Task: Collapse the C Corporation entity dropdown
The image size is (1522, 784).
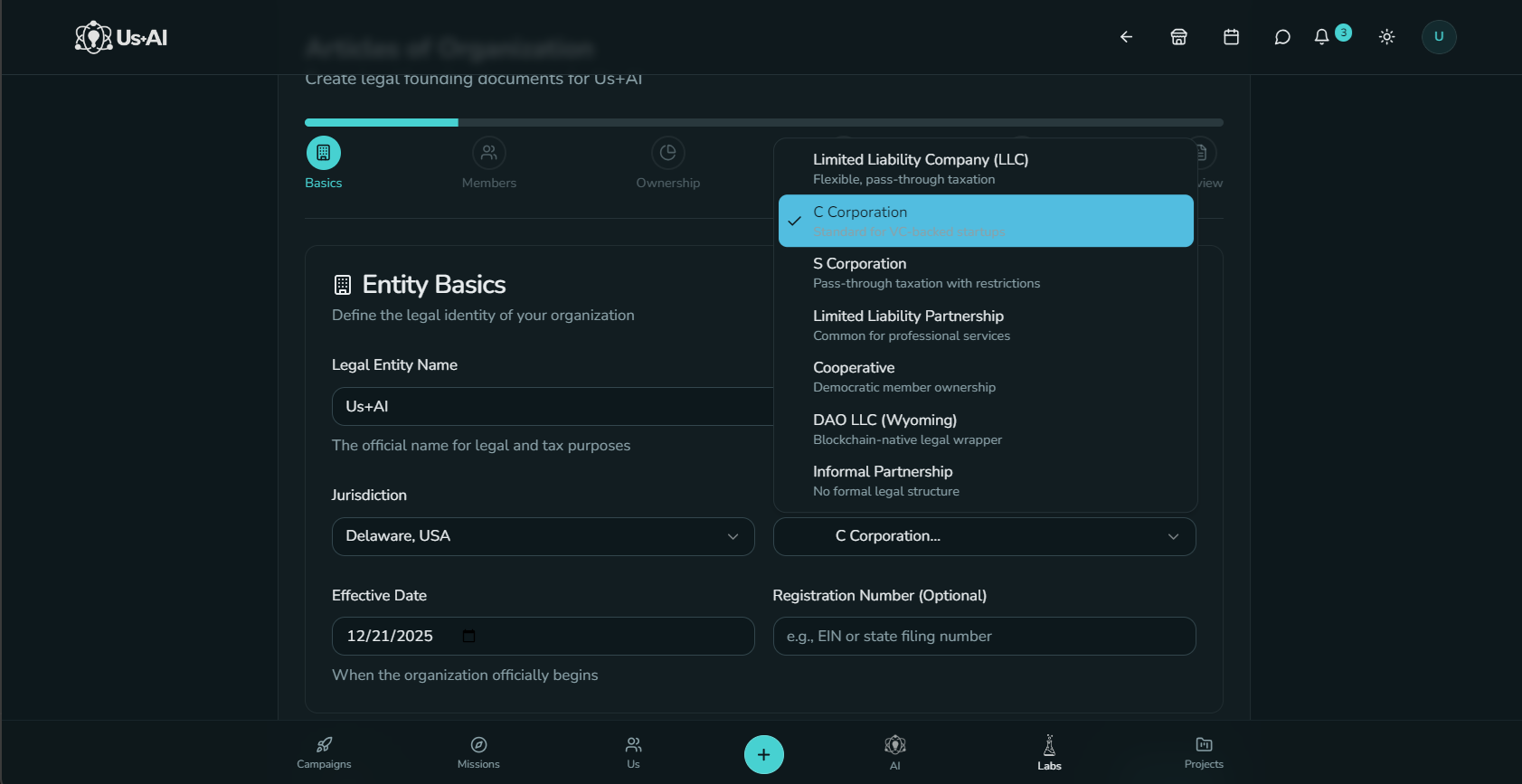Action: (984, 536)
